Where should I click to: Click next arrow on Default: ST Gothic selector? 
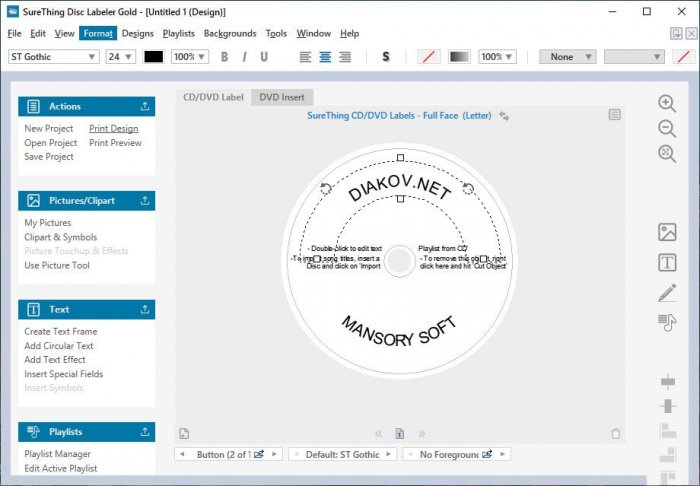(388, 454)
